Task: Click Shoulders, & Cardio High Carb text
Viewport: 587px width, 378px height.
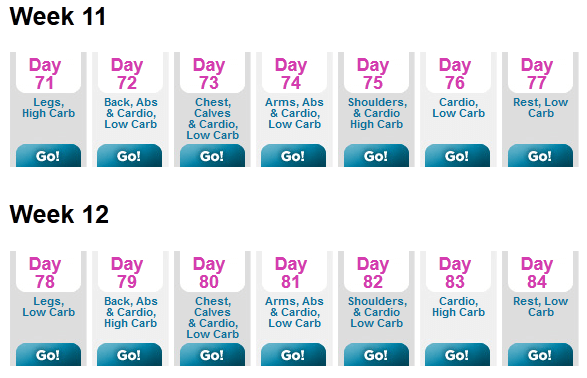Action: pos(377,113)
